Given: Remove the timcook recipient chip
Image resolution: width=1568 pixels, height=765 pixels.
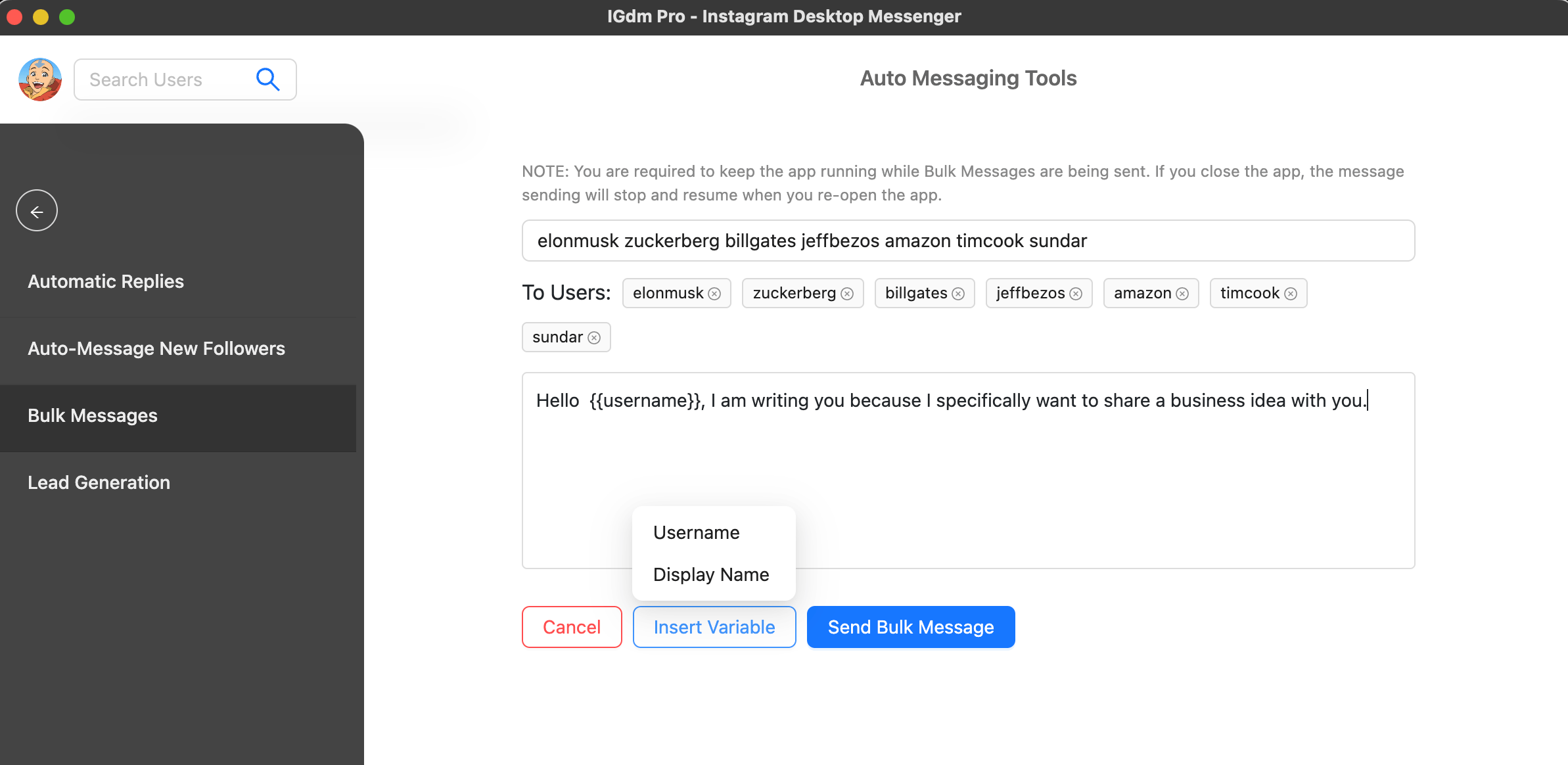Looking at the screenshot, I should click(x=1291, y=293).
